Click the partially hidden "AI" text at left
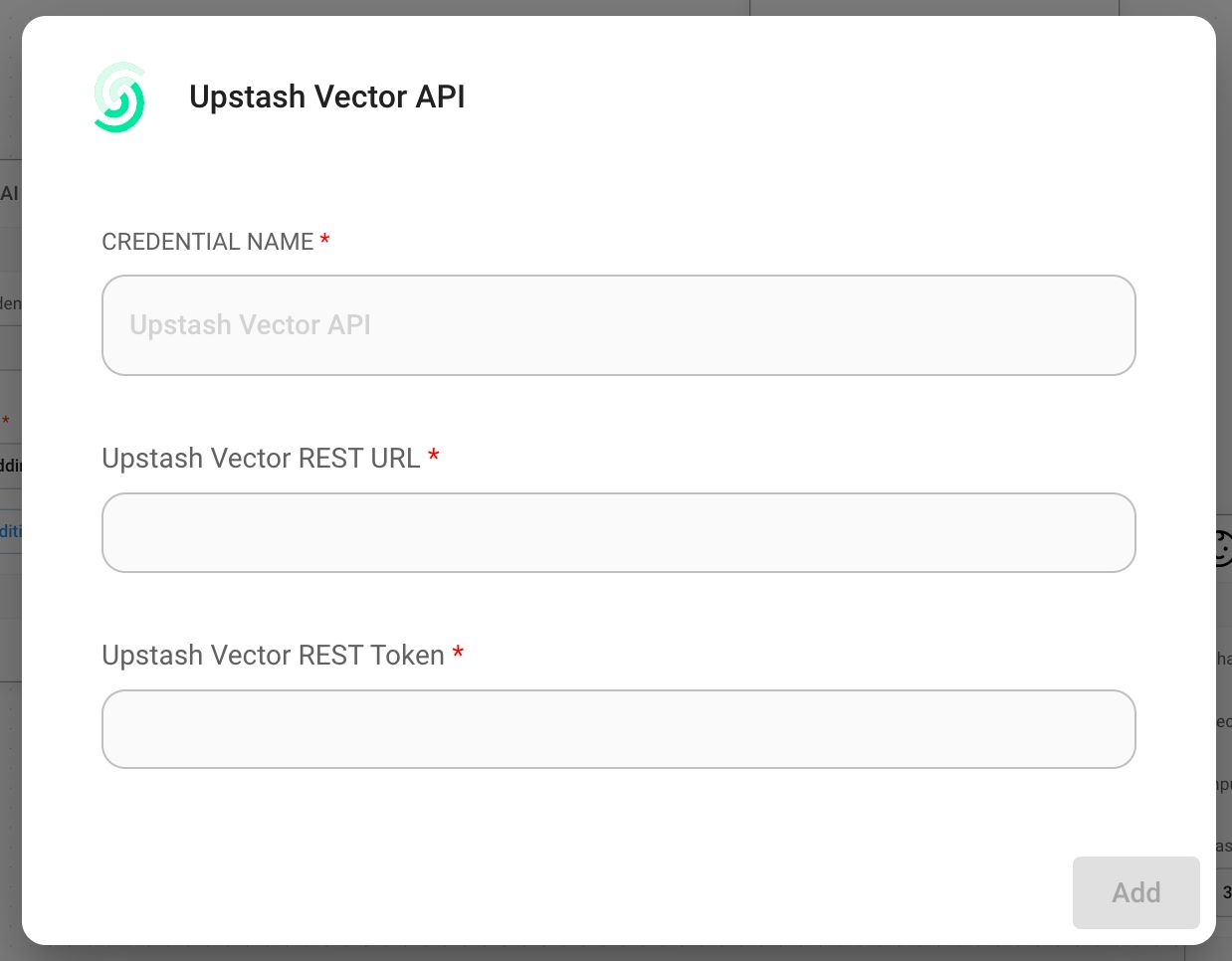The width and height of the screenshot is (1232, 961). (9, 193)
